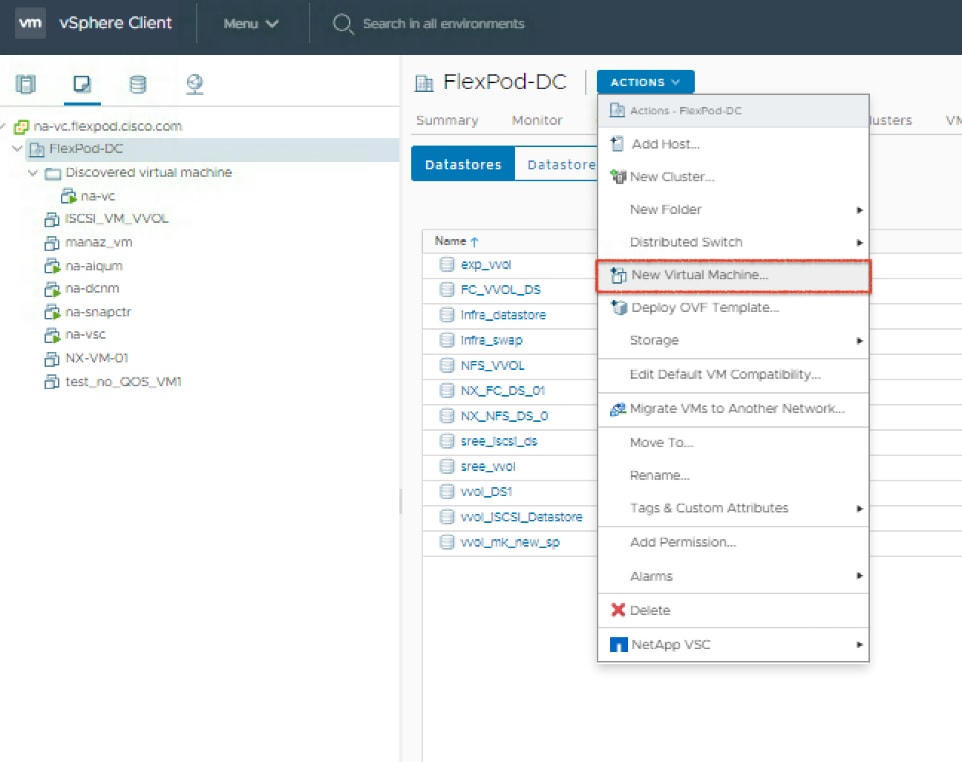
Task: Open the Menu dropdown in header
Action: [x=250, y=24]
